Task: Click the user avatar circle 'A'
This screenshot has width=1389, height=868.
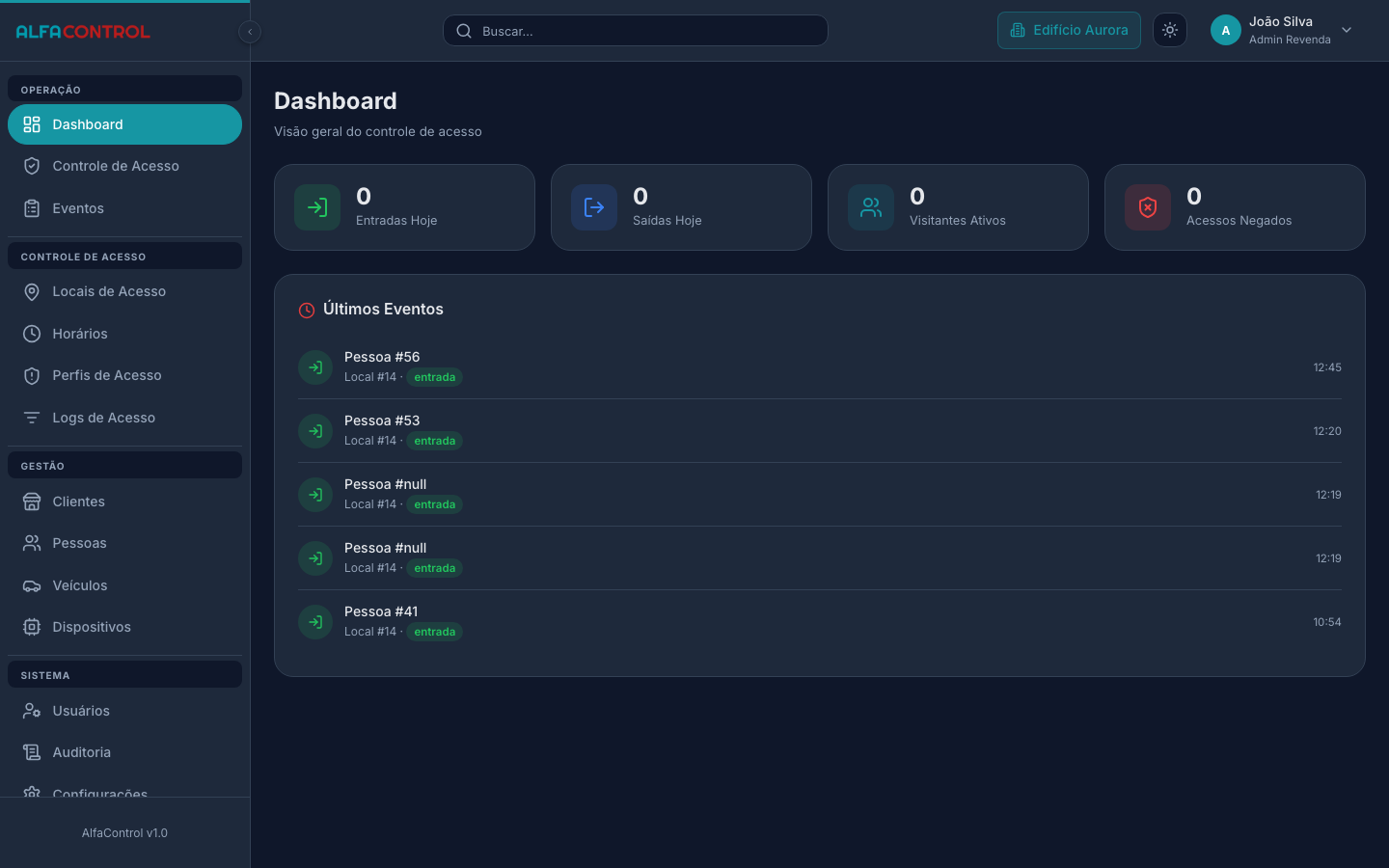Action: 1226,30
